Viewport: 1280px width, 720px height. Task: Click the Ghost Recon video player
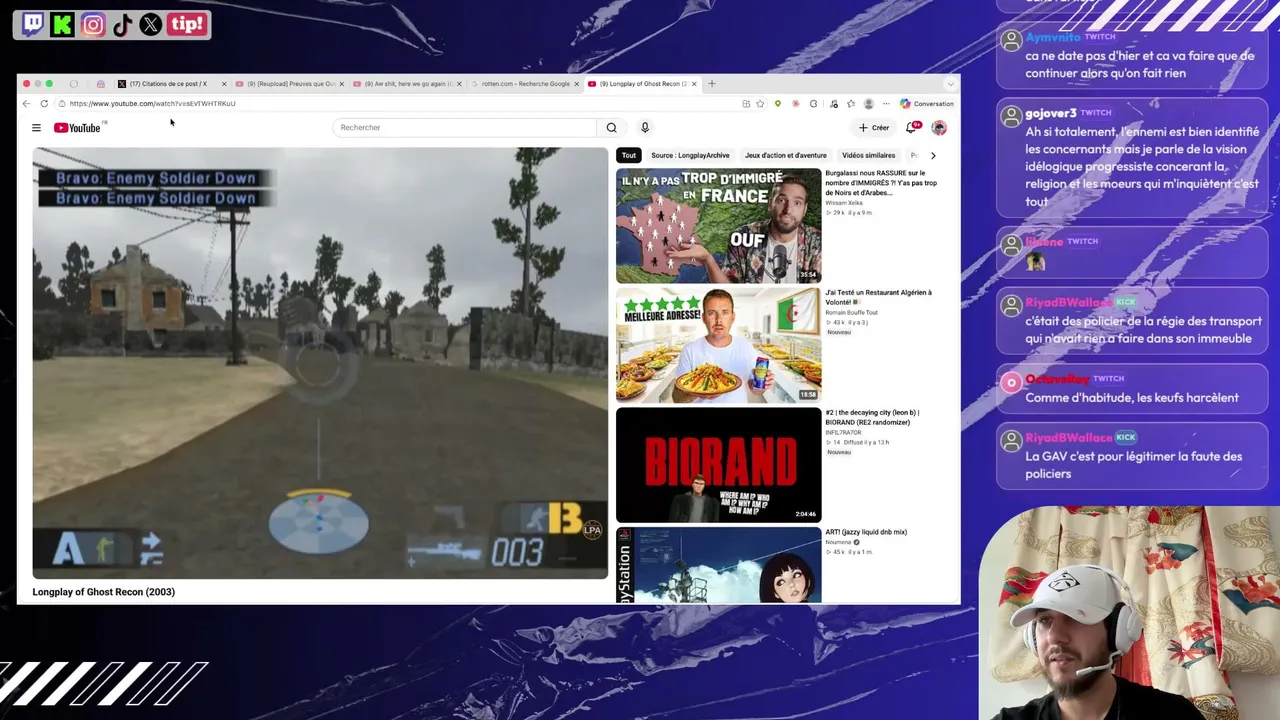320,363
